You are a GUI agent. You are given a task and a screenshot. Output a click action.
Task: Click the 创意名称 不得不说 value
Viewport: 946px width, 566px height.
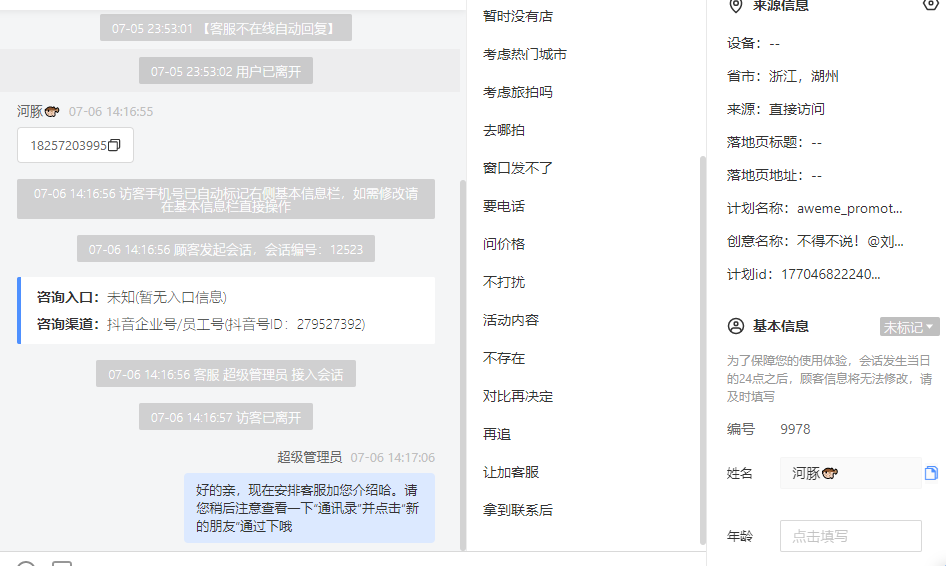point(850,242)
